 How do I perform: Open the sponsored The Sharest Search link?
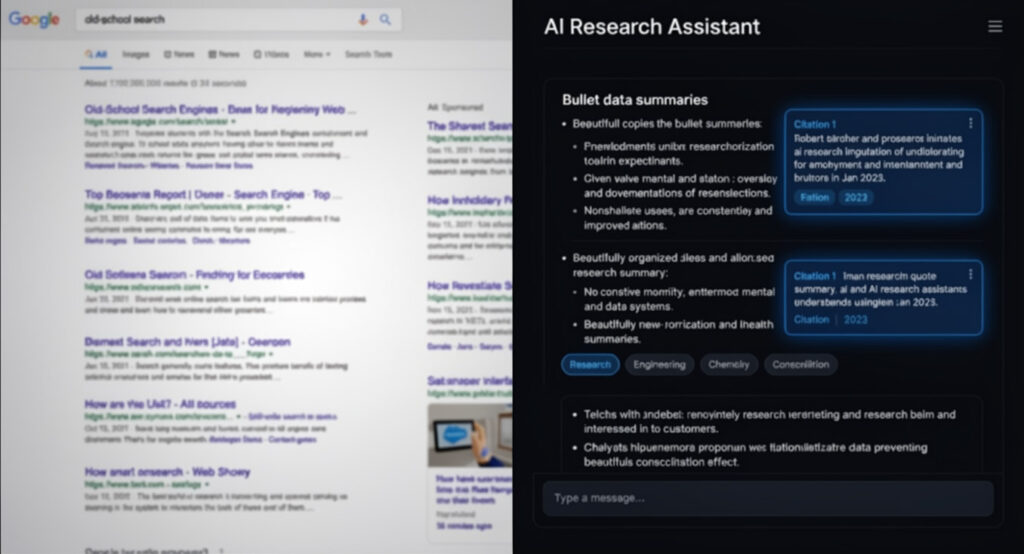[470, 125]
